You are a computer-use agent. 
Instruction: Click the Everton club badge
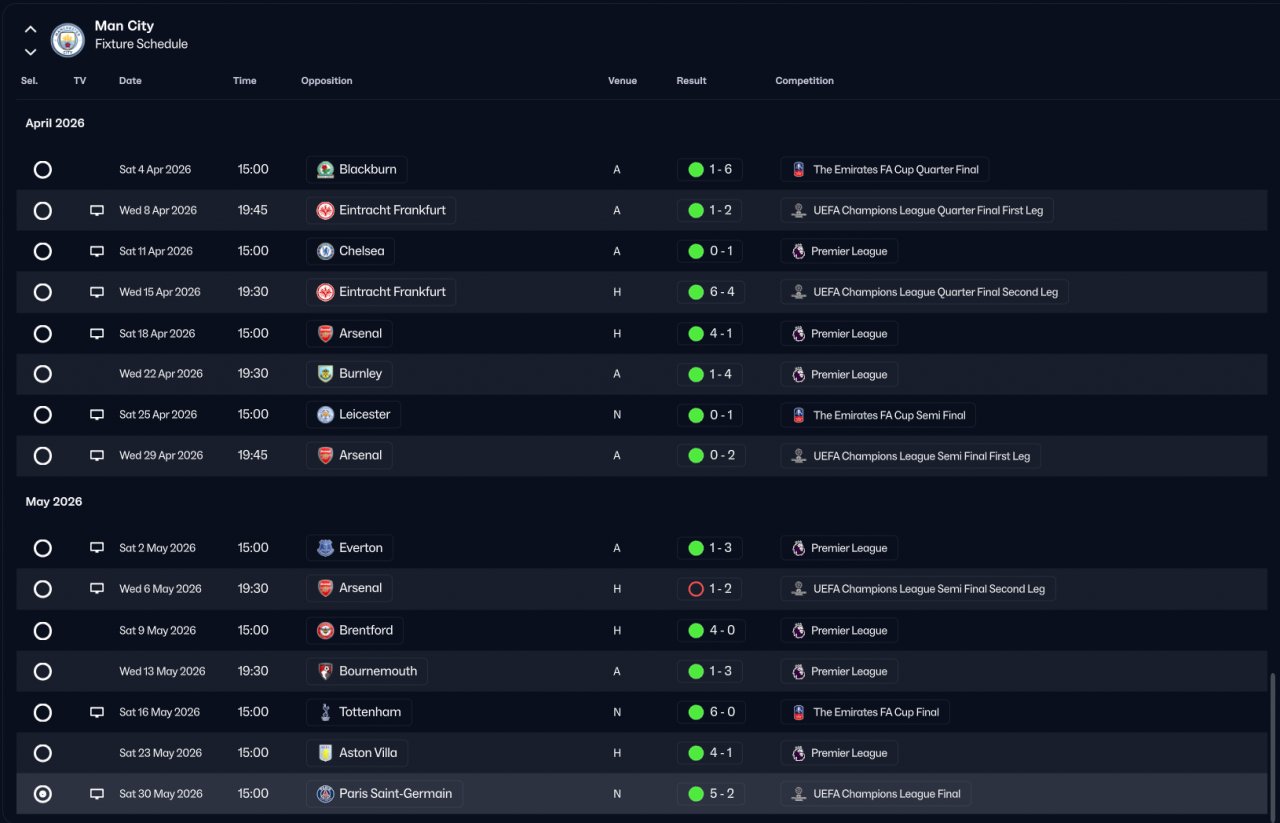[325, 548]
